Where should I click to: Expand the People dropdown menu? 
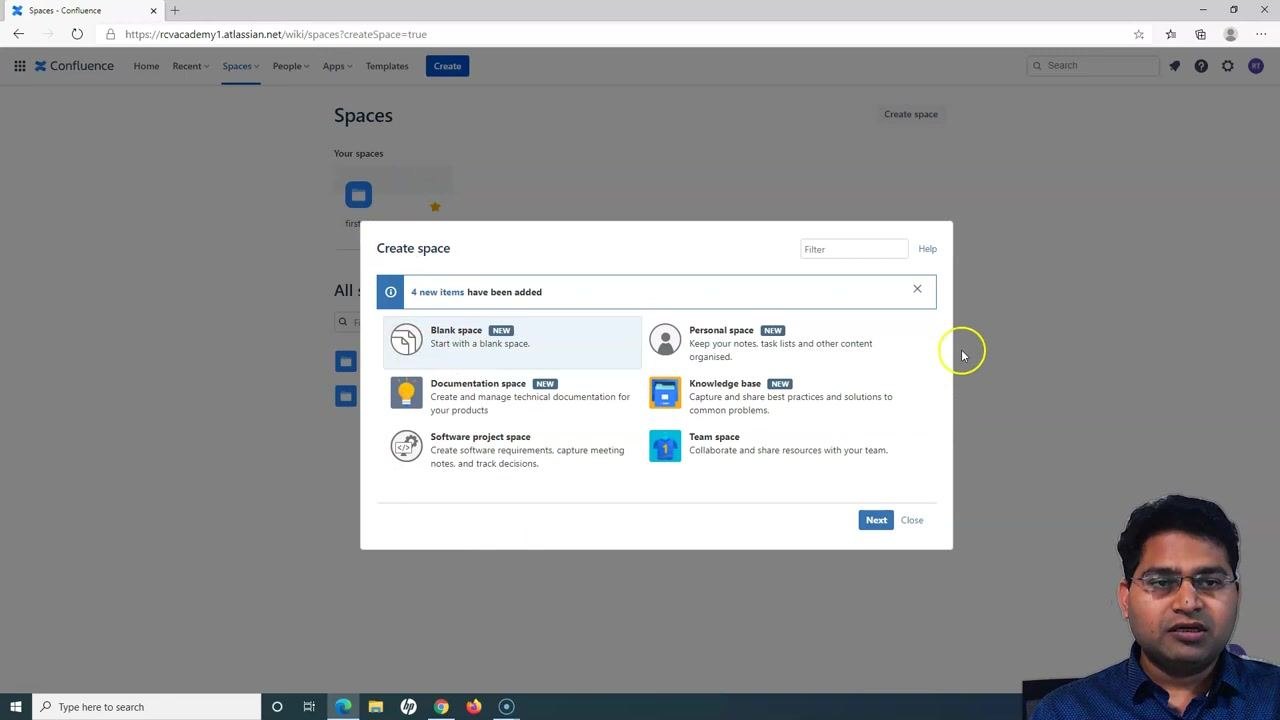tap(291, 66)
